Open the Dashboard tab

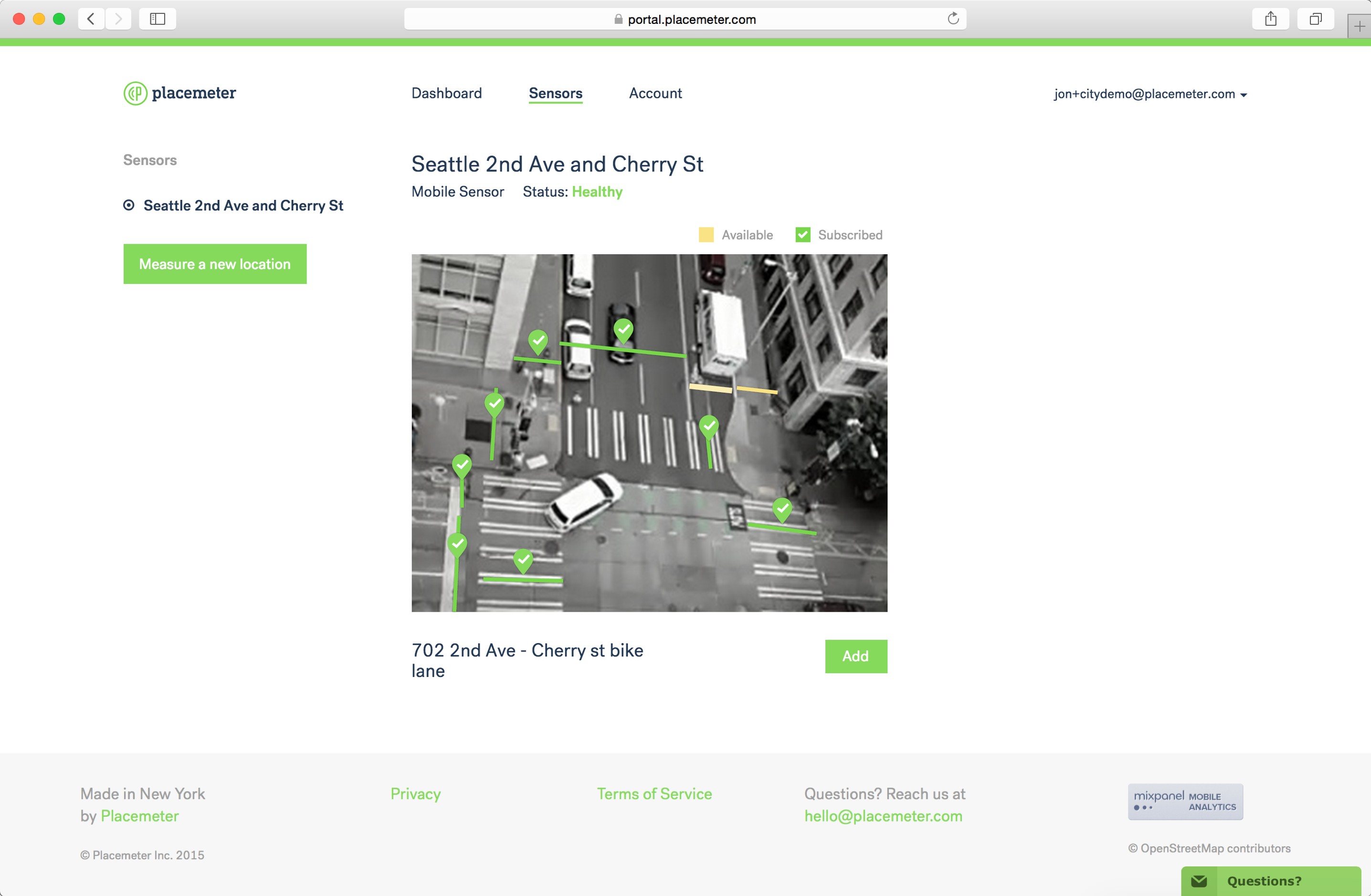446,94
